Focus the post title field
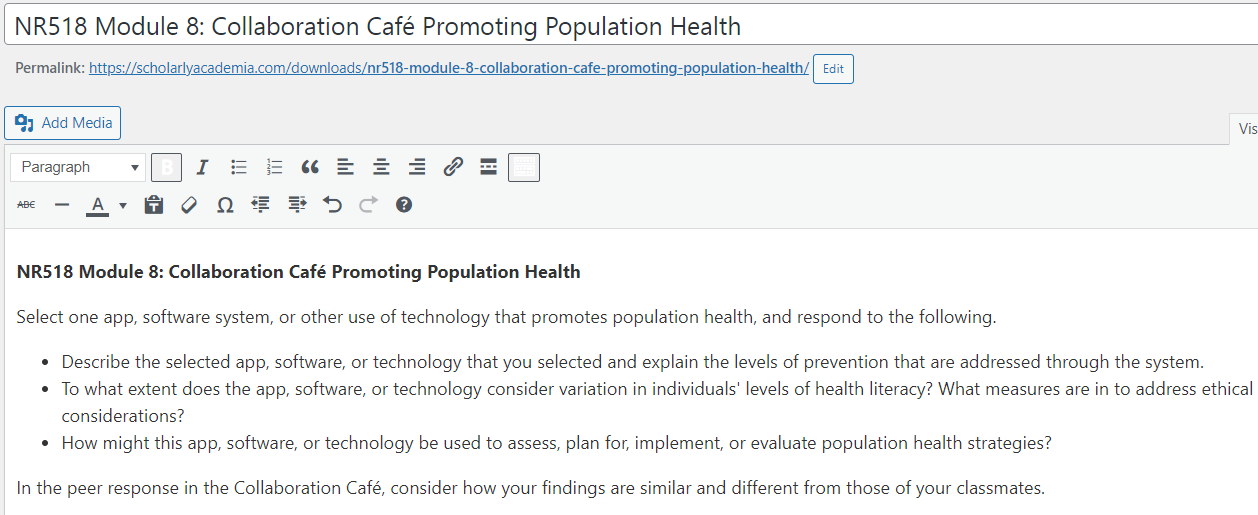The height and width of the screenshot is (515, 1258). click(629, 26)
